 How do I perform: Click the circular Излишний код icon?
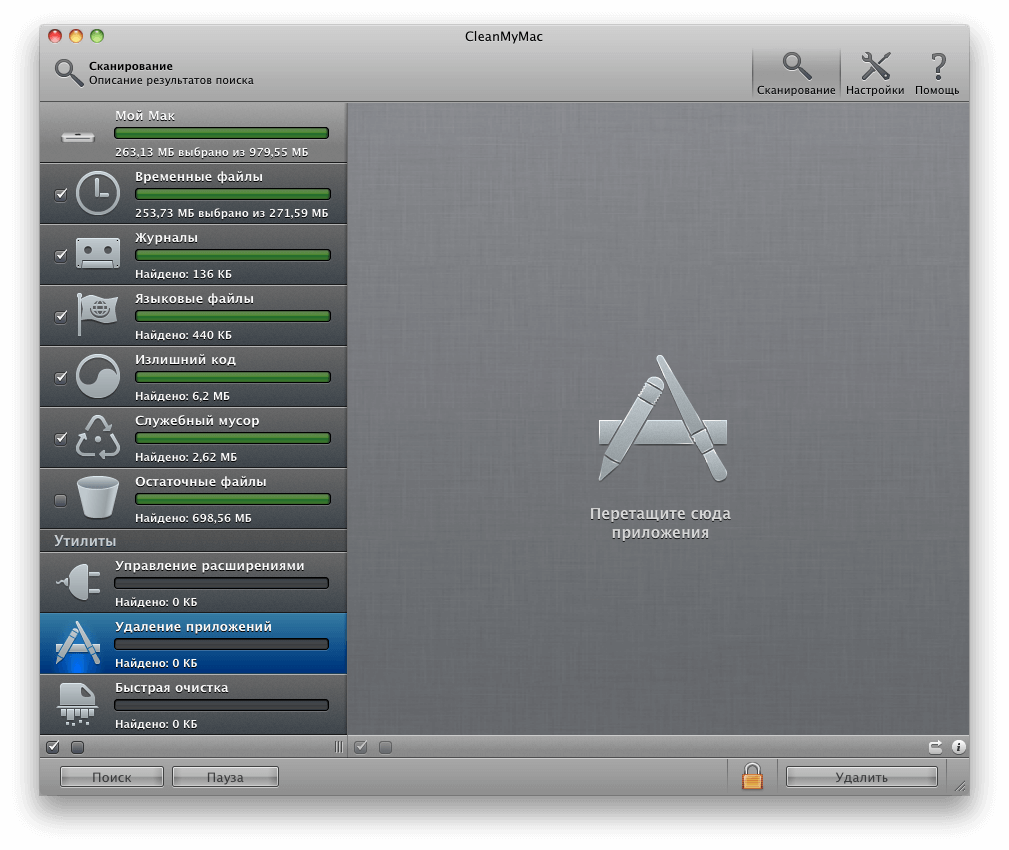click(x=98, y=376)
